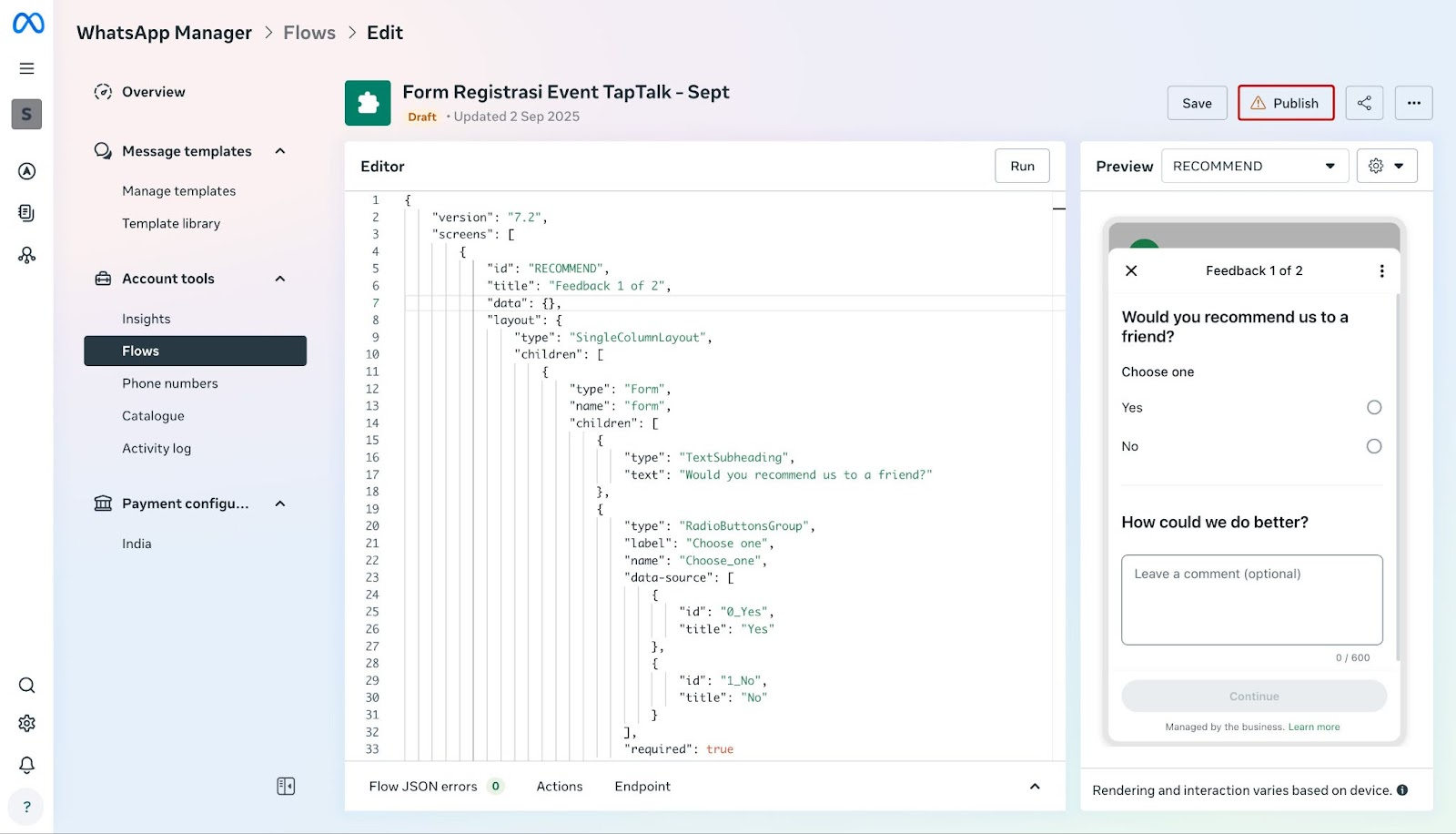
Task: Click the "required": true line
Action: (x=679, y=749)
